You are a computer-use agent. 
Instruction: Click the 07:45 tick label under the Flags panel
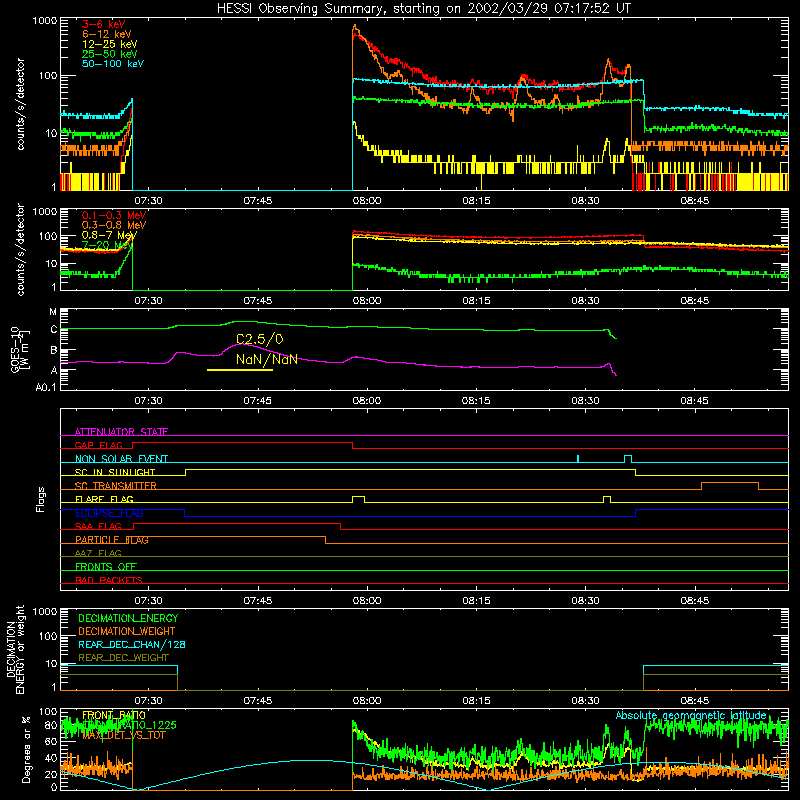coord(258,601)
